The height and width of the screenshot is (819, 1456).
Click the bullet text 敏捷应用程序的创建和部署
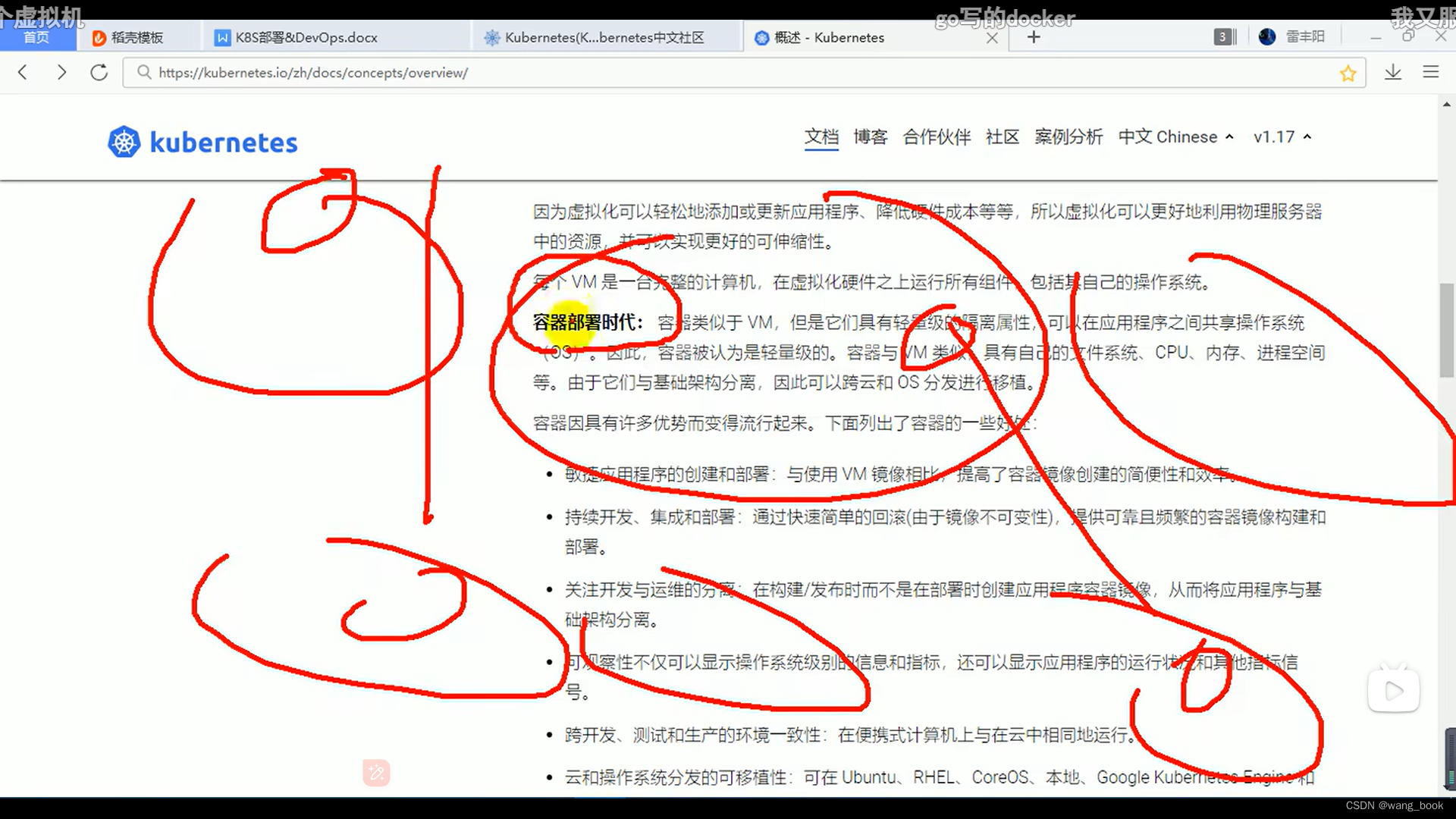(x=667, y=475)
